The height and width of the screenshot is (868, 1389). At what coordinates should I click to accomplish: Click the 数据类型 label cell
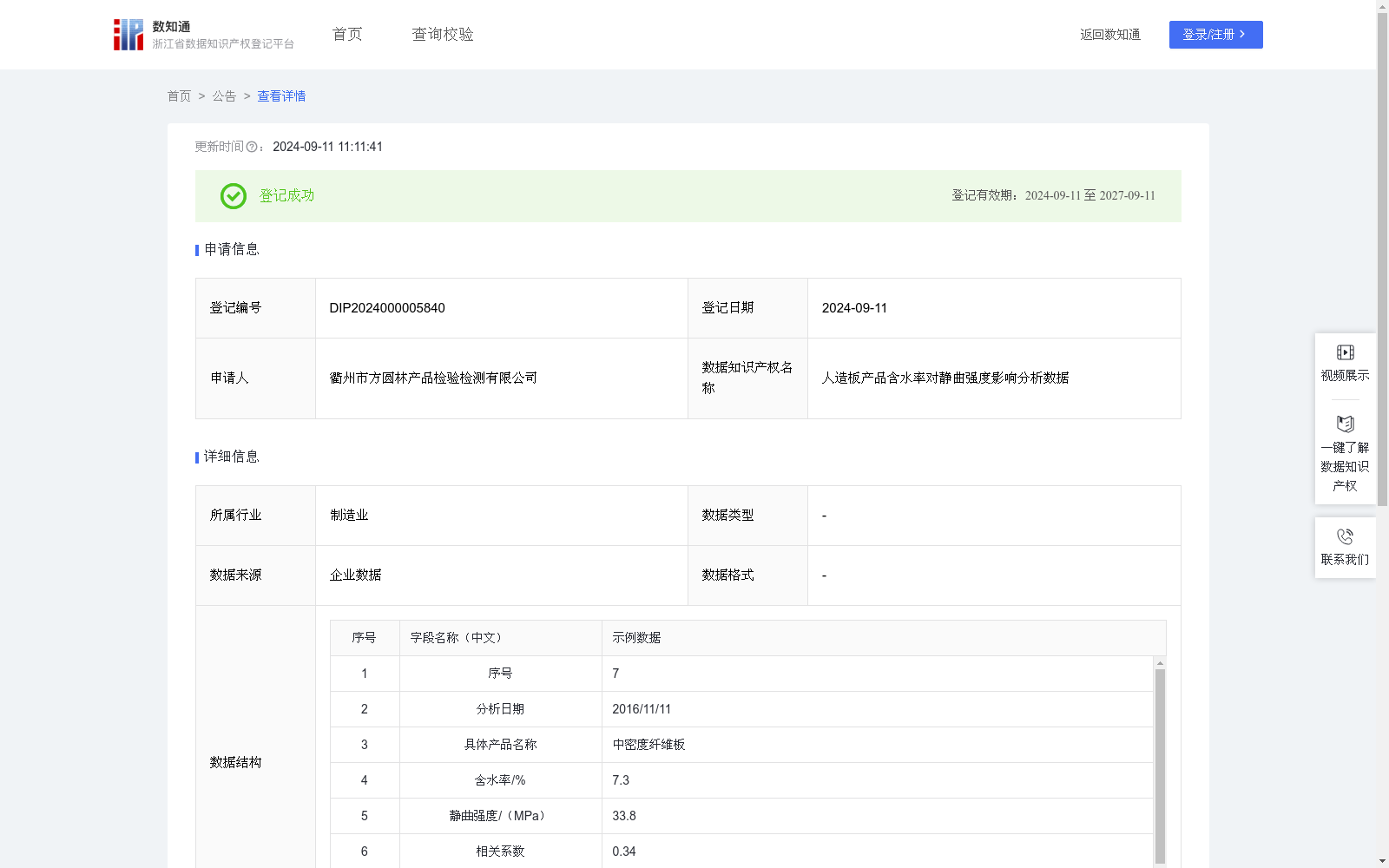tap(747, 516)
